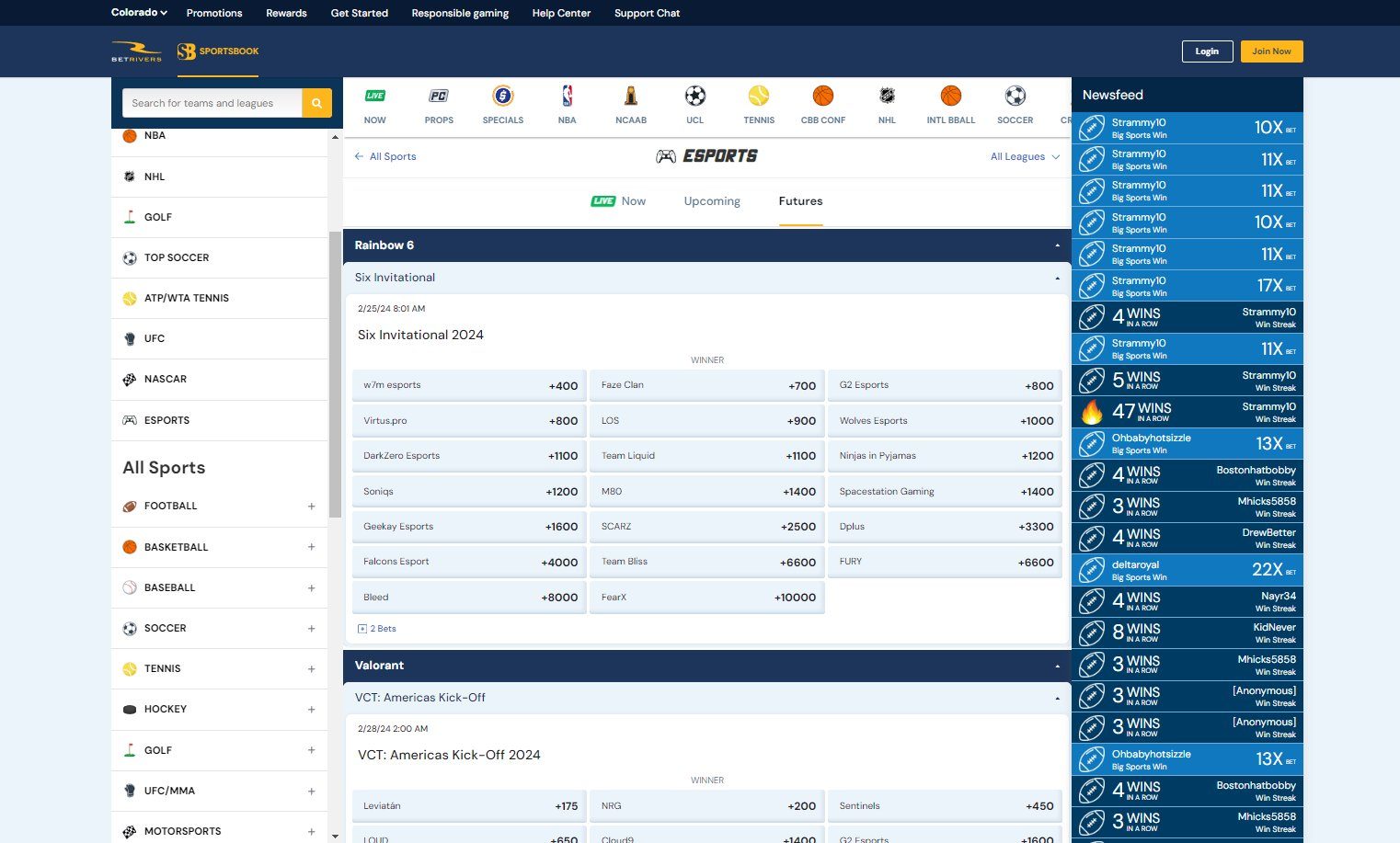
Task: Bet on w7m esports at +400
Action: [x=469, y=385]
